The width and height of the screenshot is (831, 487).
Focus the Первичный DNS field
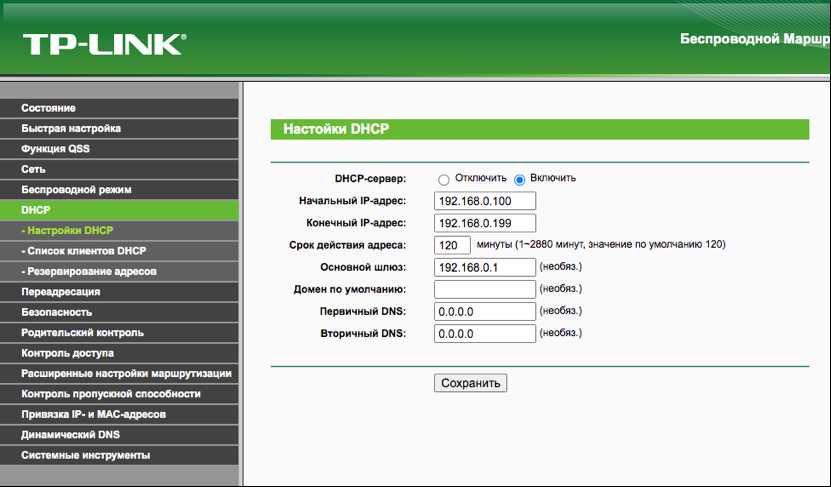485,312
